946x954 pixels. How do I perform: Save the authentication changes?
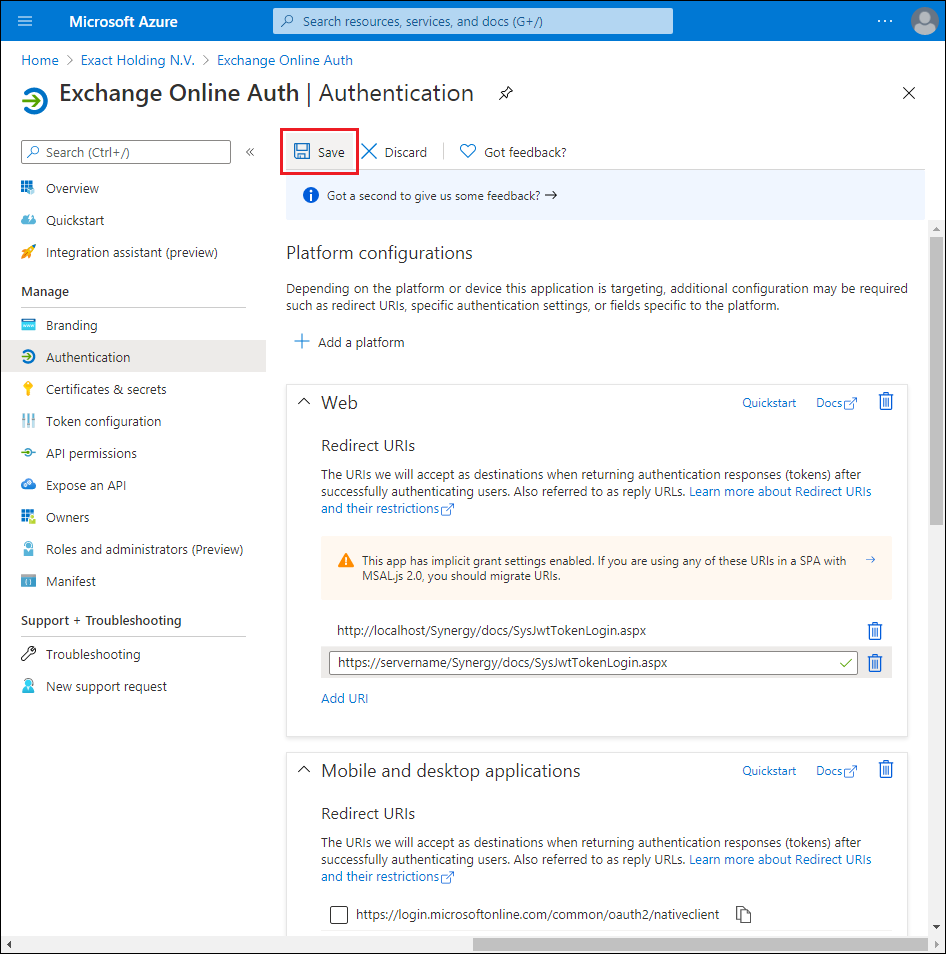pos(319,151)
